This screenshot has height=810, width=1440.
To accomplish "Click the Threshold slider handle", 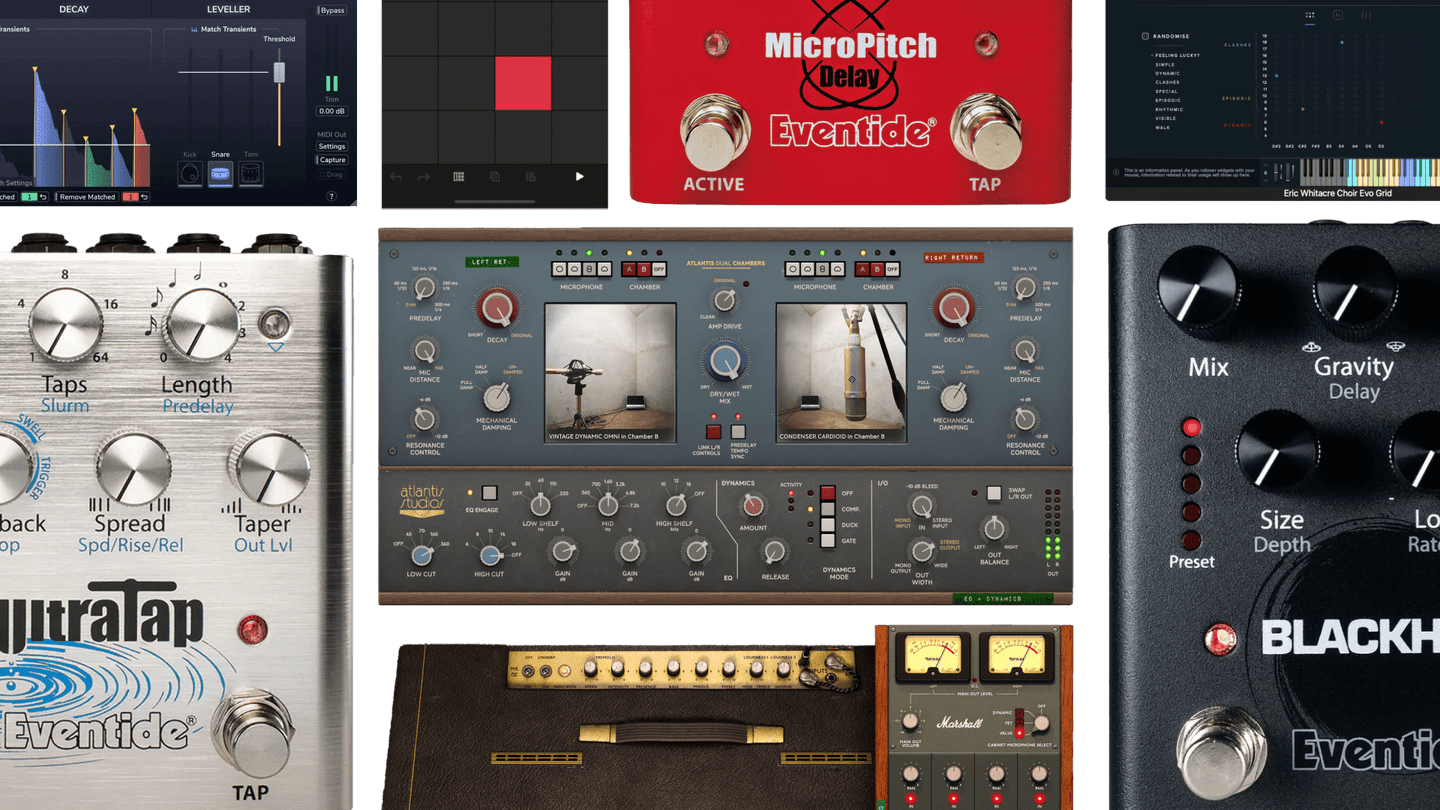I will 279,72.
